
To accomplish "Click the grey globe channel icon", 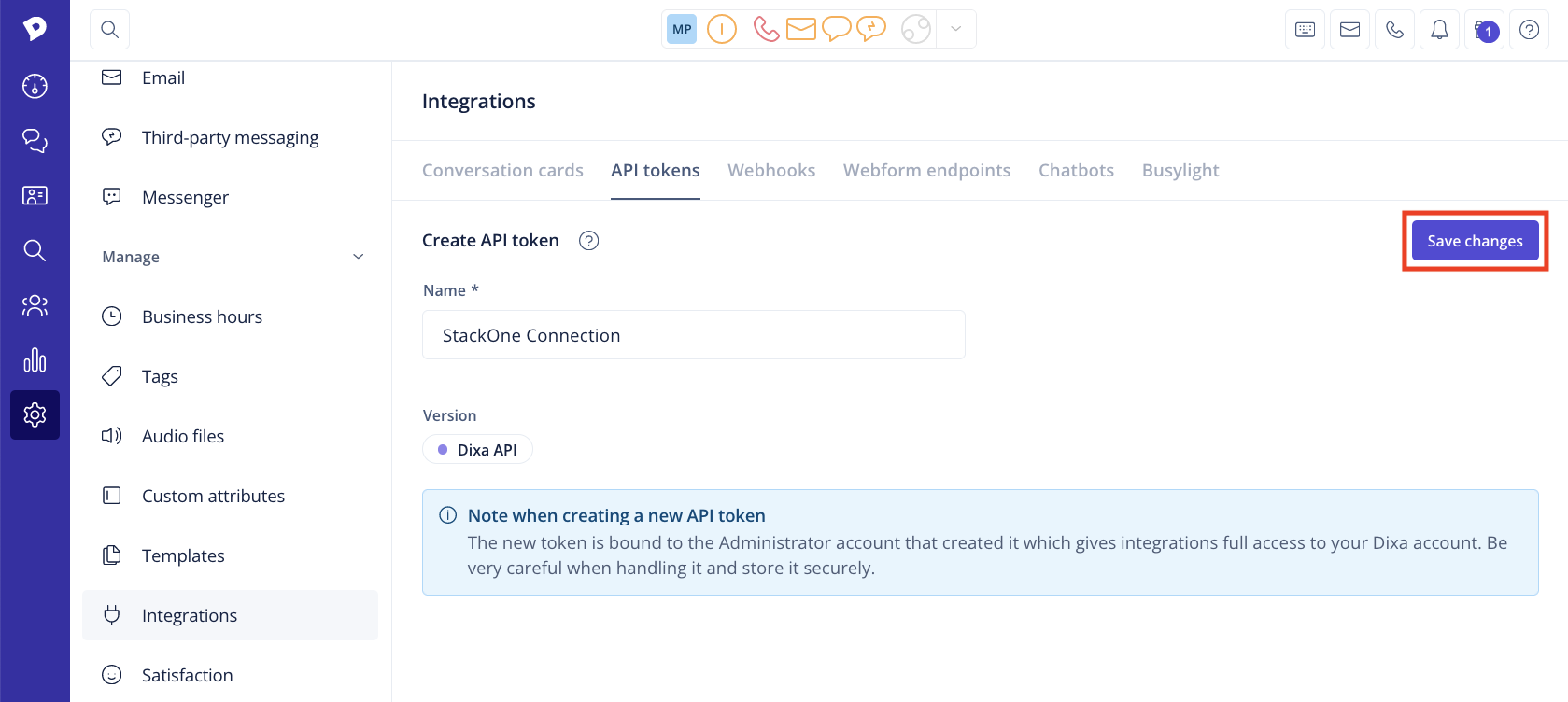I will click(x=916, y=29).
